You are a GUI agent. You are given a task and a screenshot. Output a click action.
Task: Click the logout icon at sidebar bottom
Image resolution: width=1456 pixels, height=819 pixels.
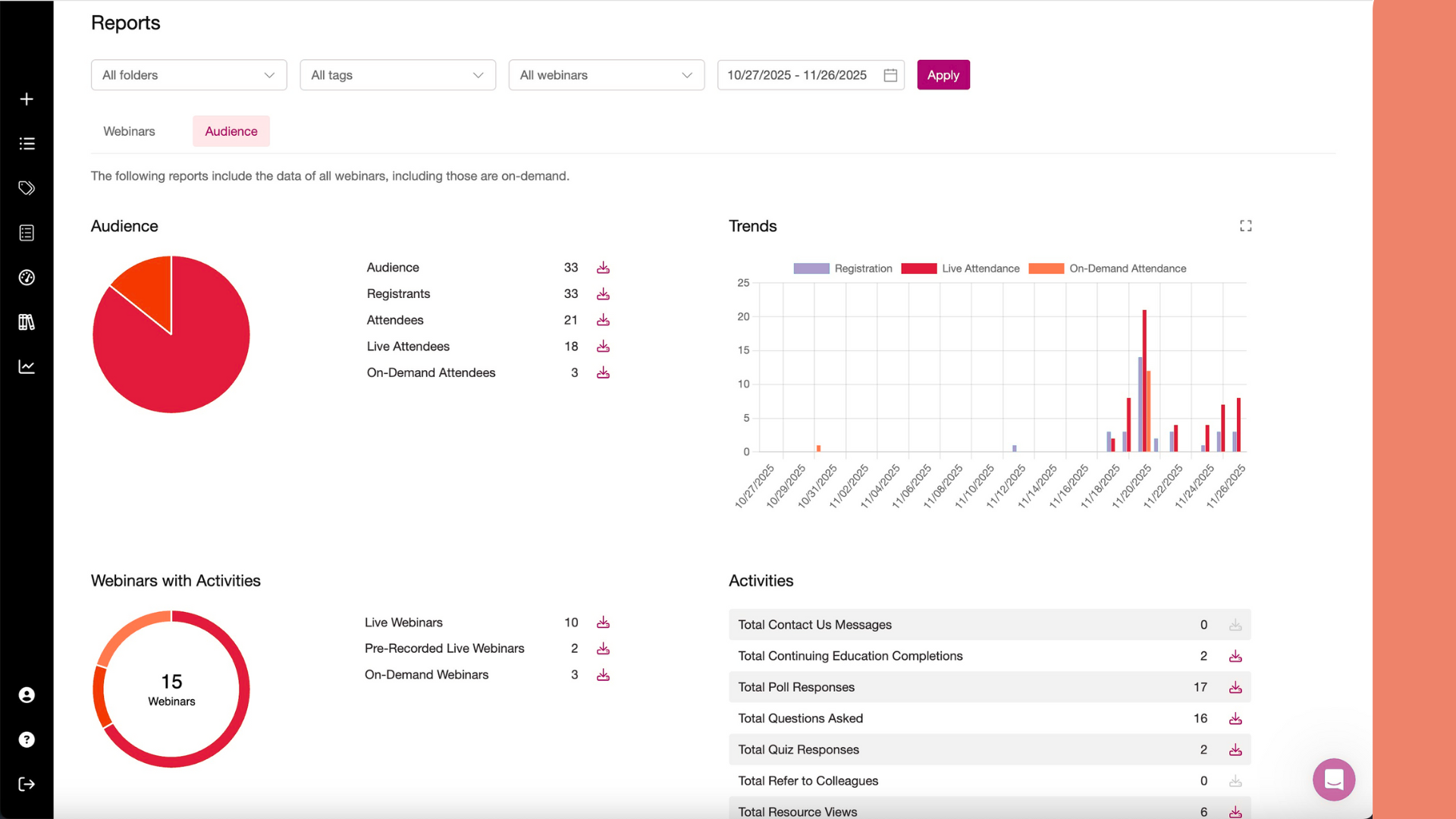click(27, 784)
